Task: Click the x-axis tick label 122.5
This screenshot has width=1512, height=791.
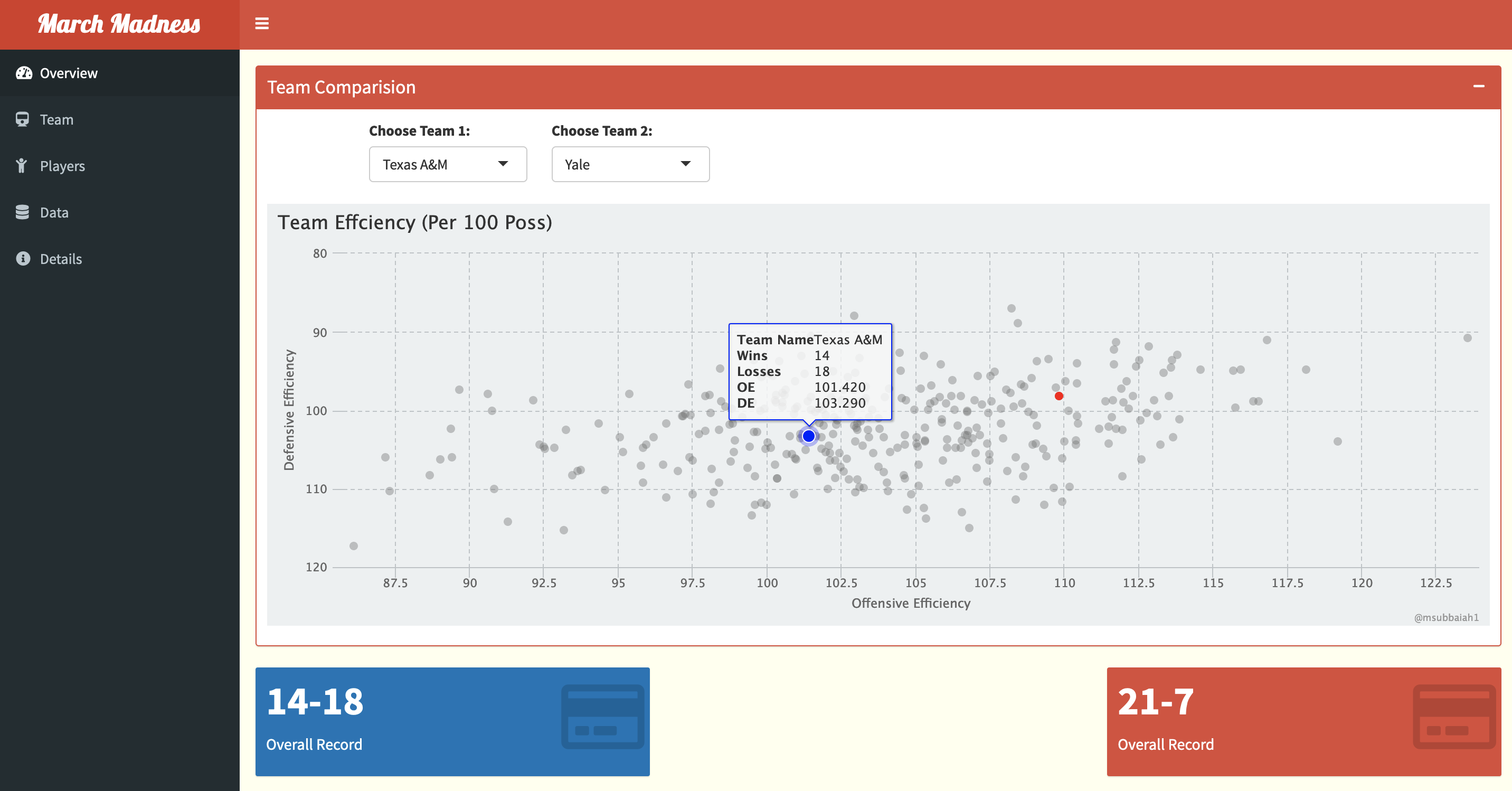Action: click(x=1435, y=582)
